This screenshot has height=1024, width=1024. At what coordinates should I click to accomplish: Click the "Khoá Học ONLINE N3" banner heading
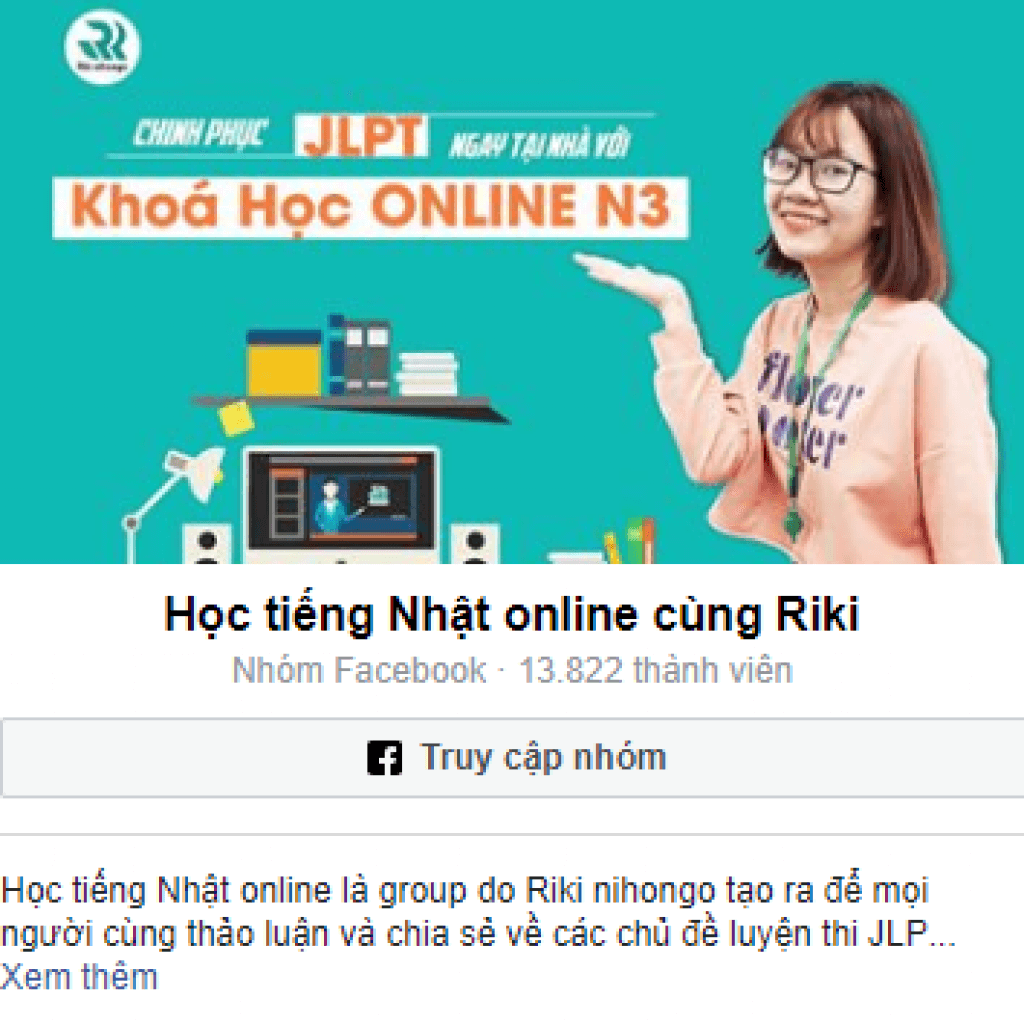[370, 207]
